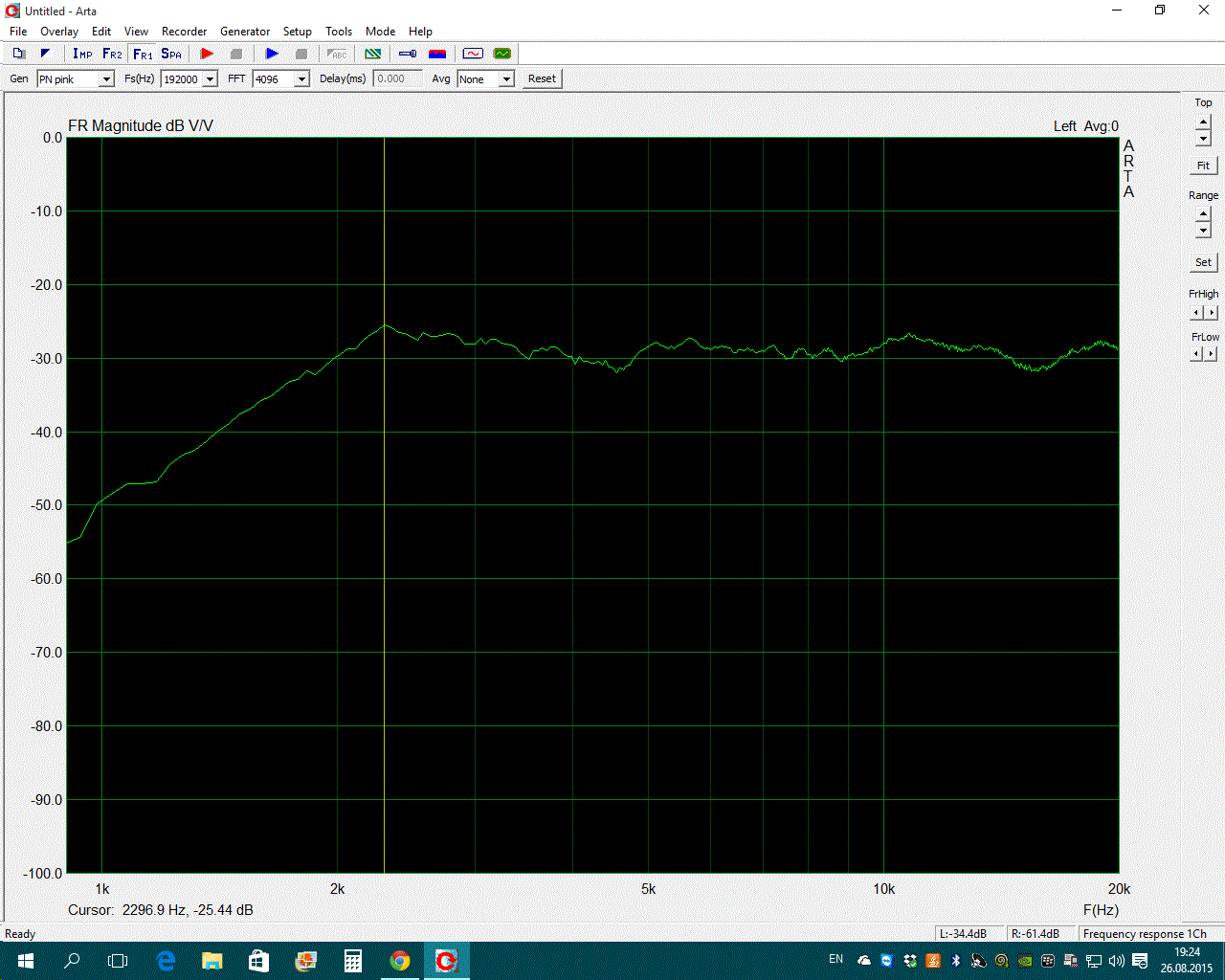This screenshot has height=980, width=1225.
Task: Open the Gen signal type dropdown
Action: [106, 79]
